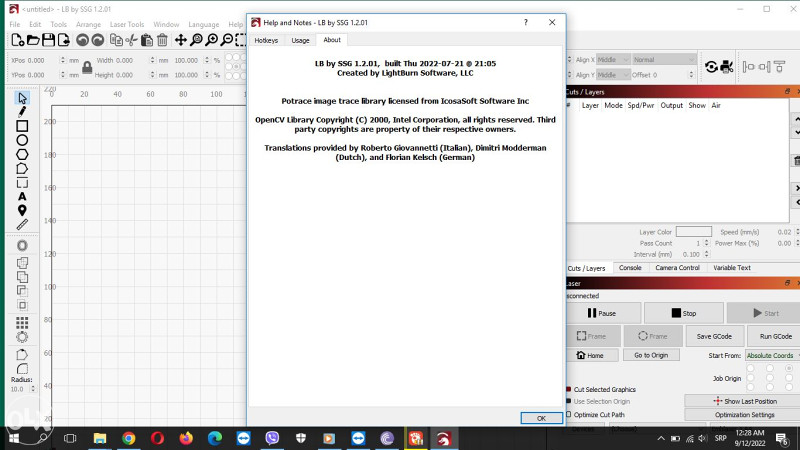800x450 pixels.
Task: Click the Paste clipboard icon
Action: [x=147, y=40]
